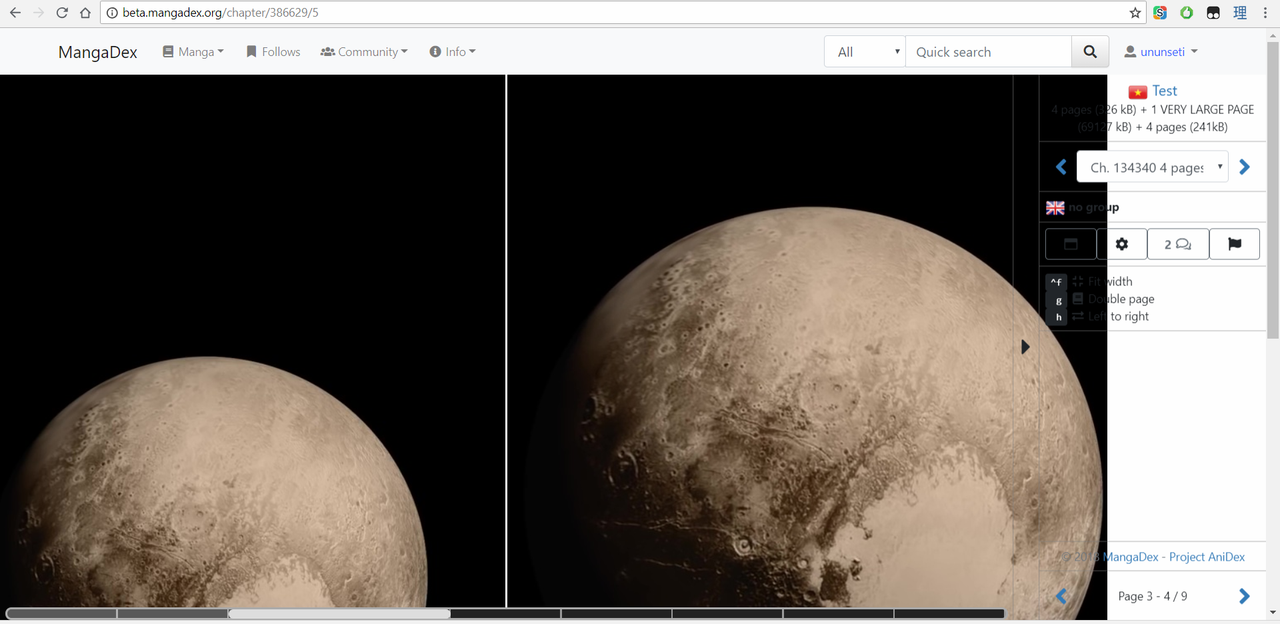
Task: Click into the Quick search field
Action: (x=987, y=52)
